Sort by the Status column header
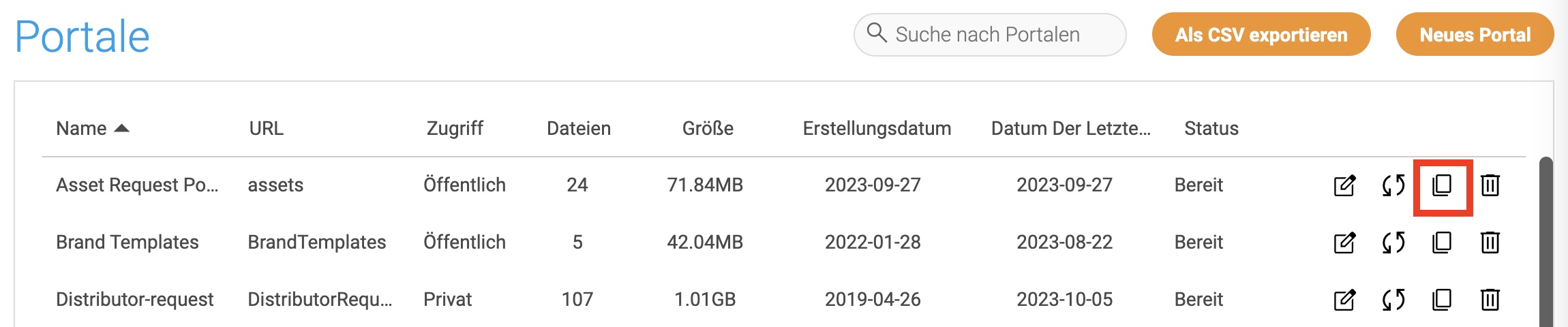 (x=1211, y=129)
